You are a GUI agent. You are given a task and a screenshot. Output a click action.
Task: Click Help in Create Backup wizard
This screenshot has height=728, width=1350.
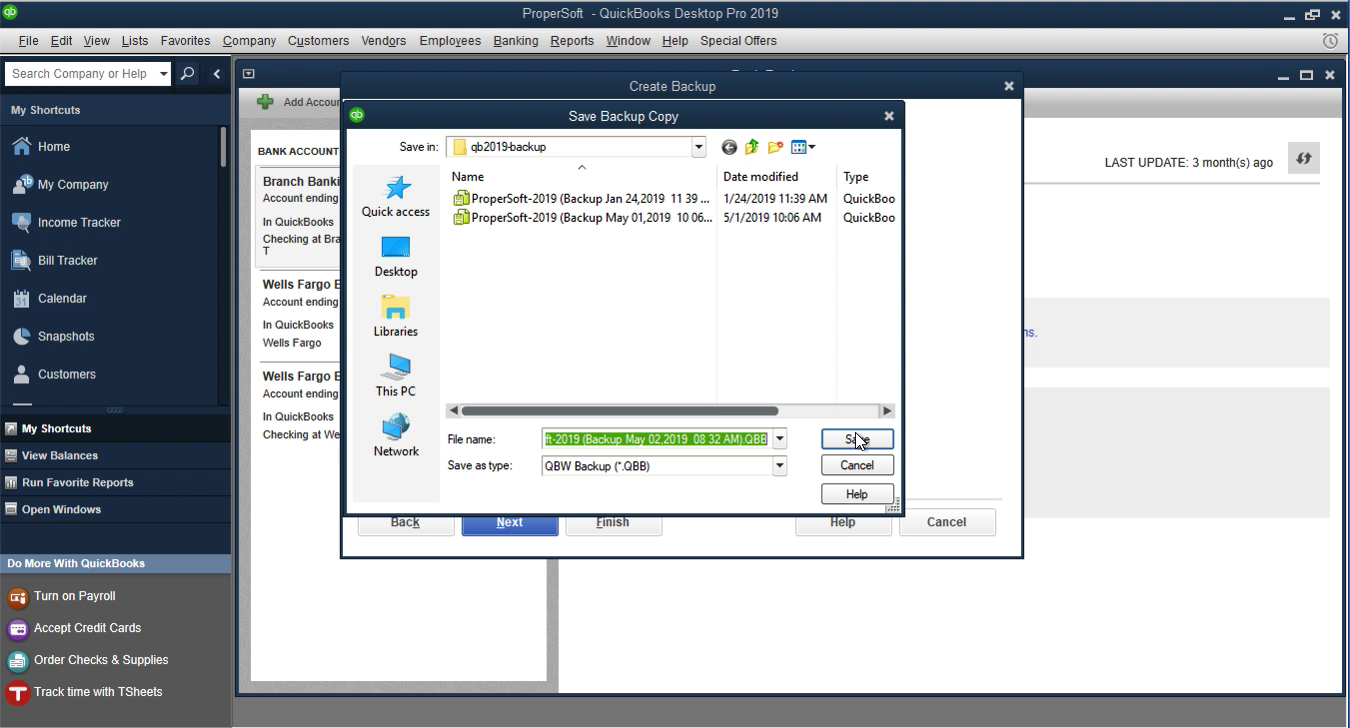tap(843, 522)
